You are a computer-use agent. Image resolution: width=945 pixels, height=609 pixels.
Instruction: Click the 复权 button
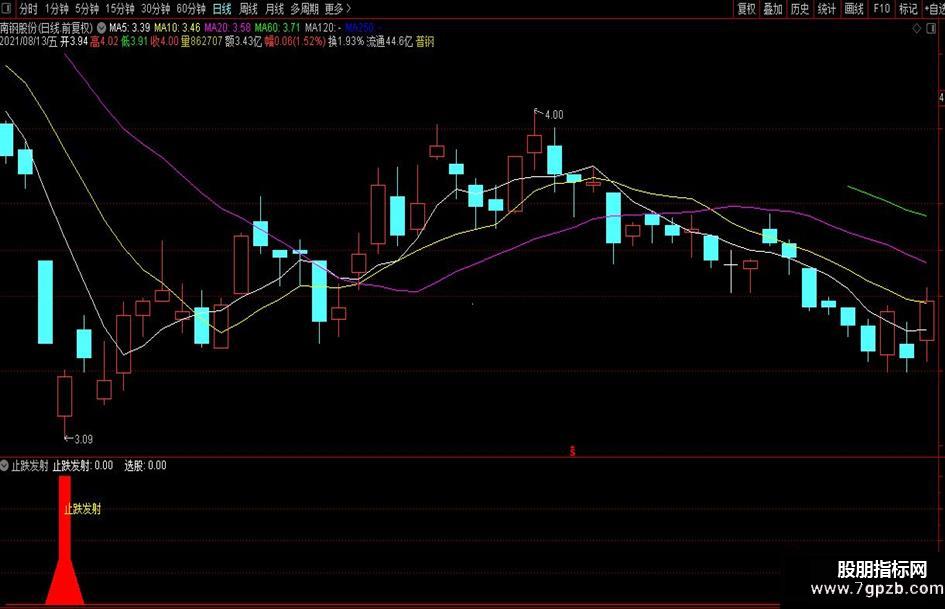coord(746,8)
